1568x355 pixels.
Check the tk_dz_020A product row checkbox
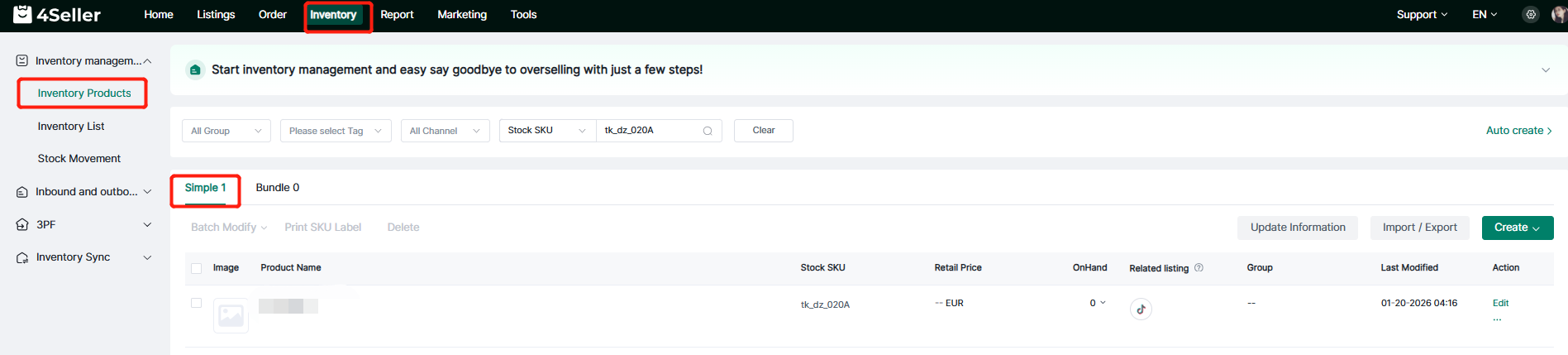pos(196,303)
